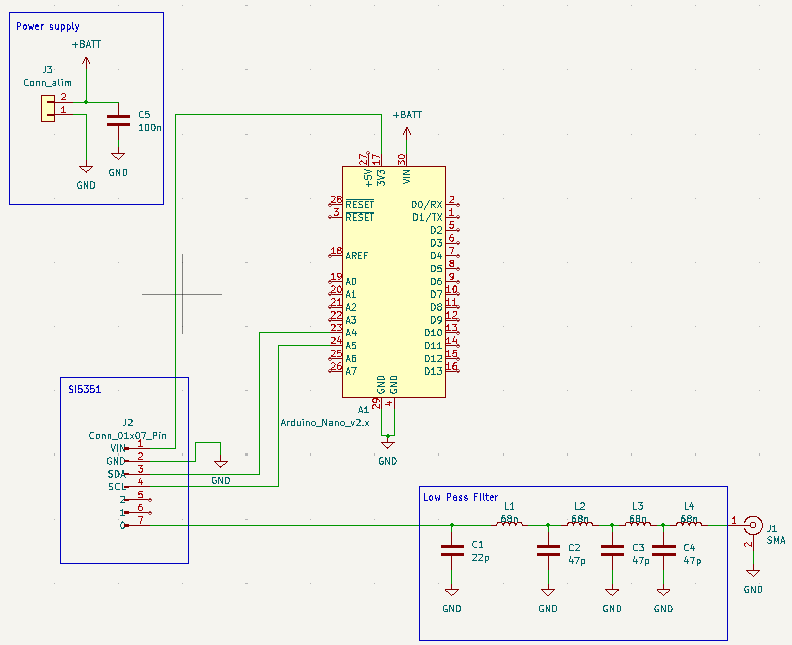Click the "SI5351" box title
This screenshot has width=792, height=645.
[84, 389]
